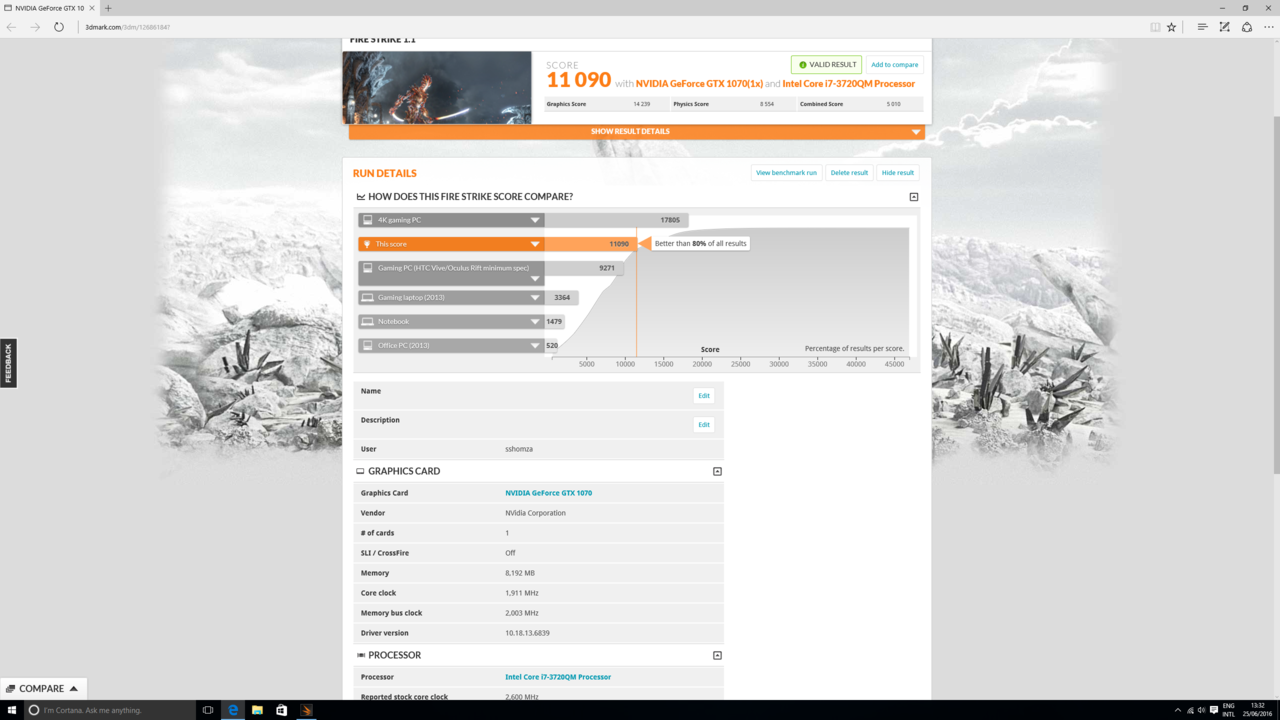
Task: Click the address bar URL
Action: pos(128,27)
